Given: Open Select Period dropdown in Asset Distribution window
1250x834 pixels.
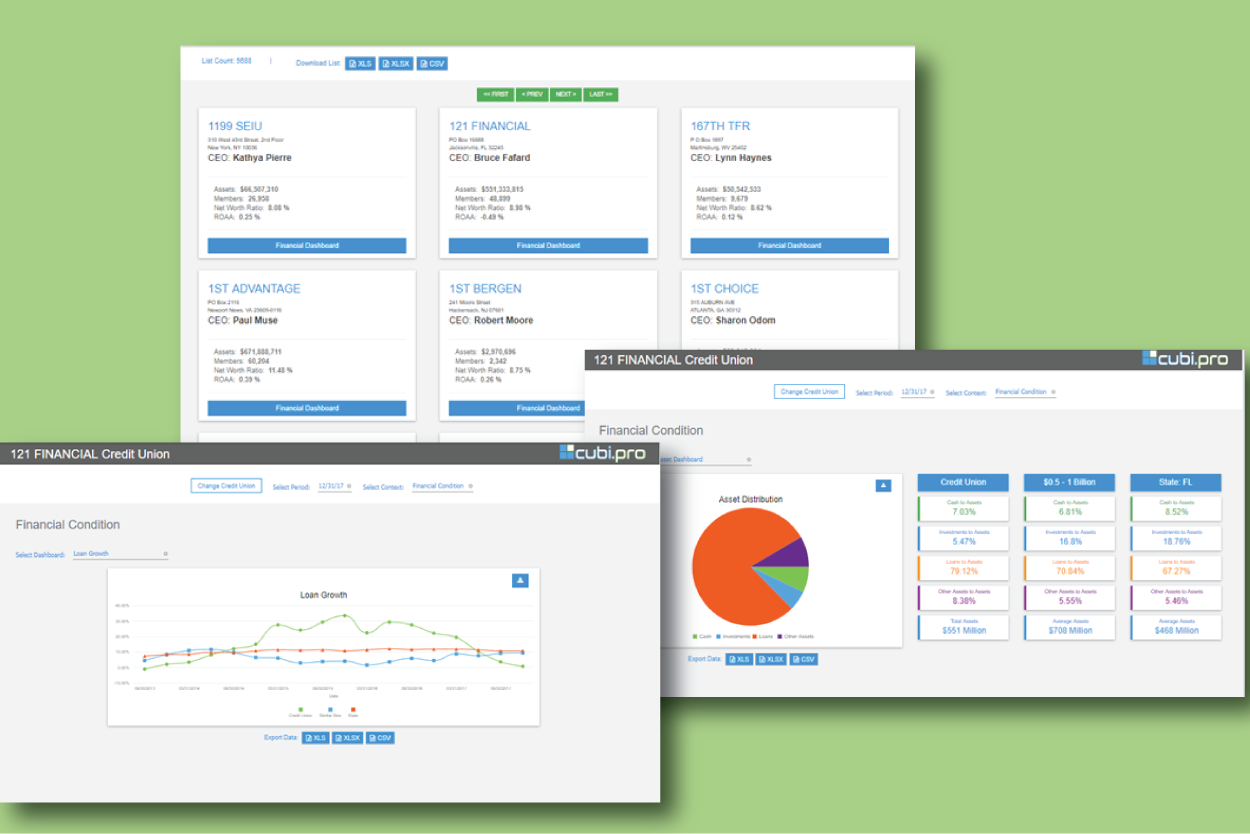Looking at the screenshot, I should pyautogui.click(x=917, y=392).
